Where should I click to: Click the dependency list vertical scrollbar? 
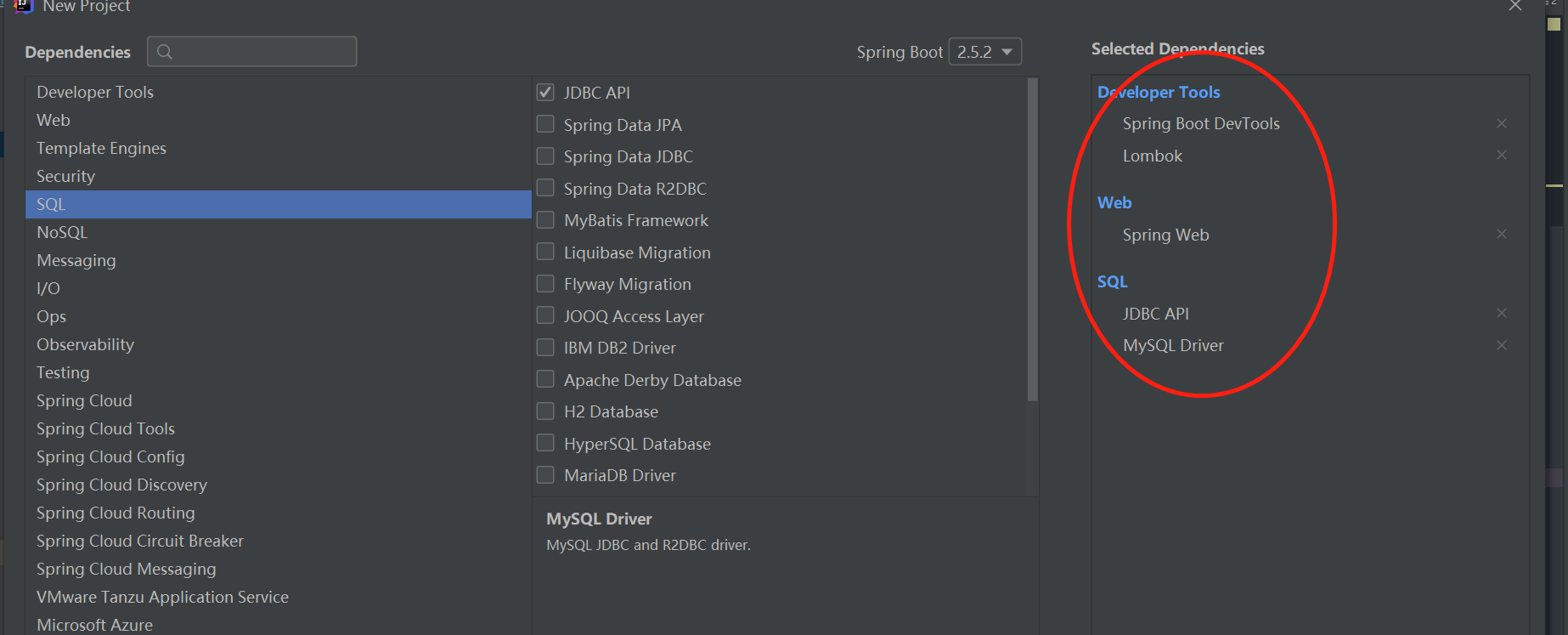click(x=1033, y=239)
